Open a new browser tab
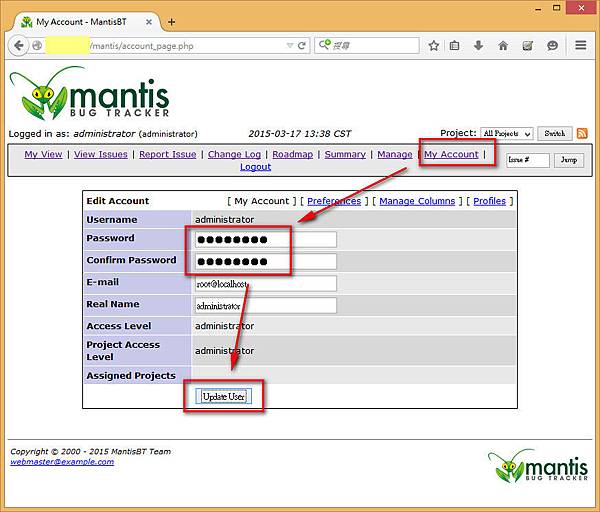 [x=171, y=22]
